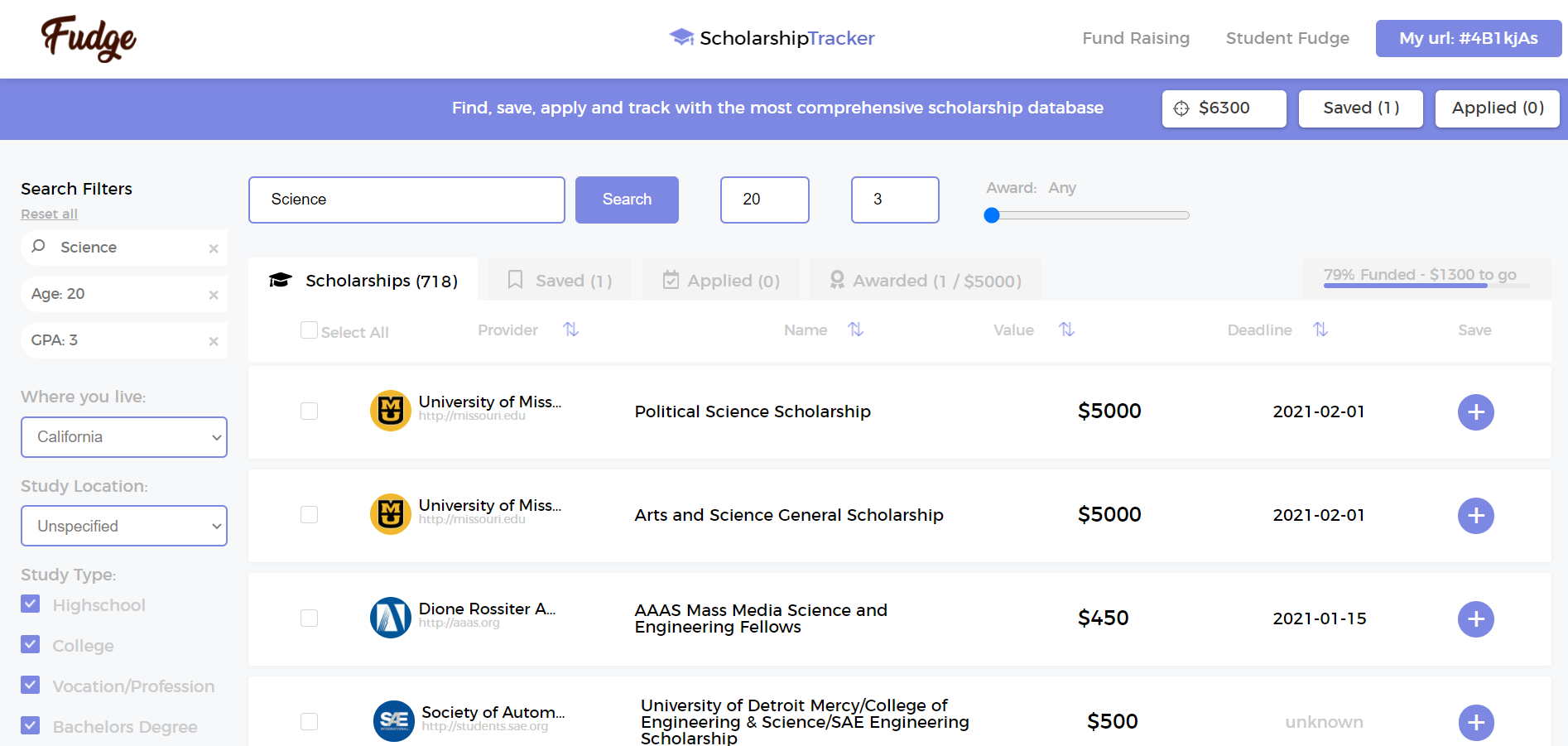Switch to the Awarded (1 / $5000) tab
1568x746 pixels.
[x=926, y=281]
